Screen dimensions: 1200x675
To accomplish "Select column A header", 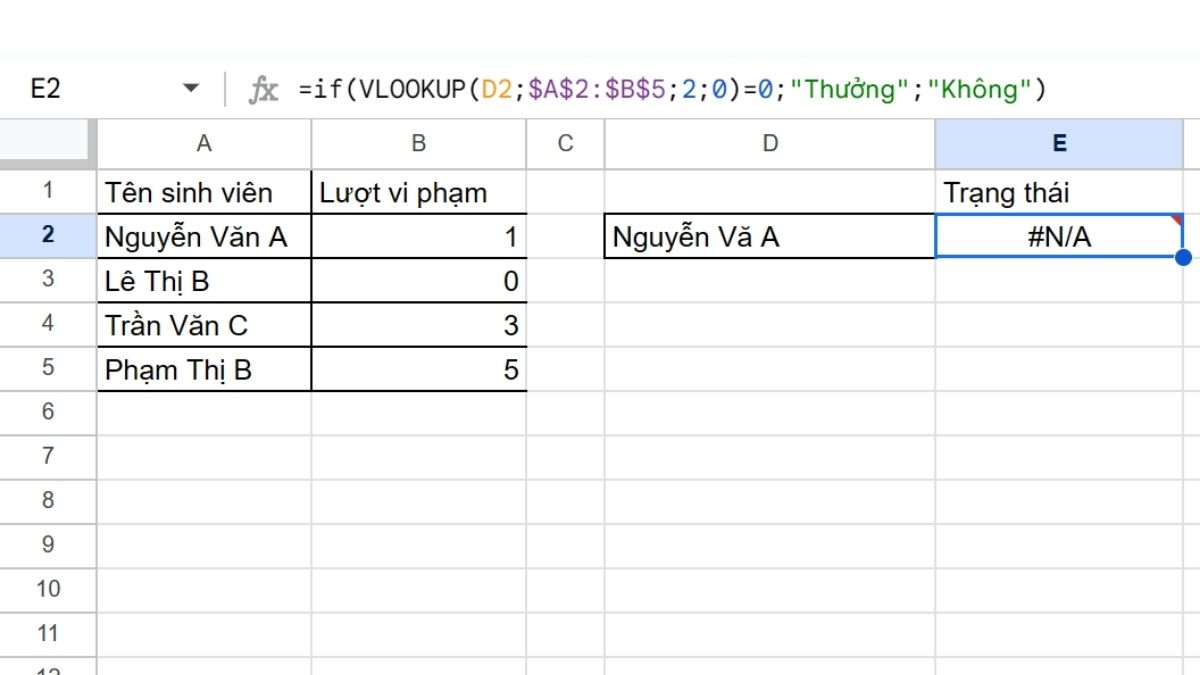I will tap(204, 144).
